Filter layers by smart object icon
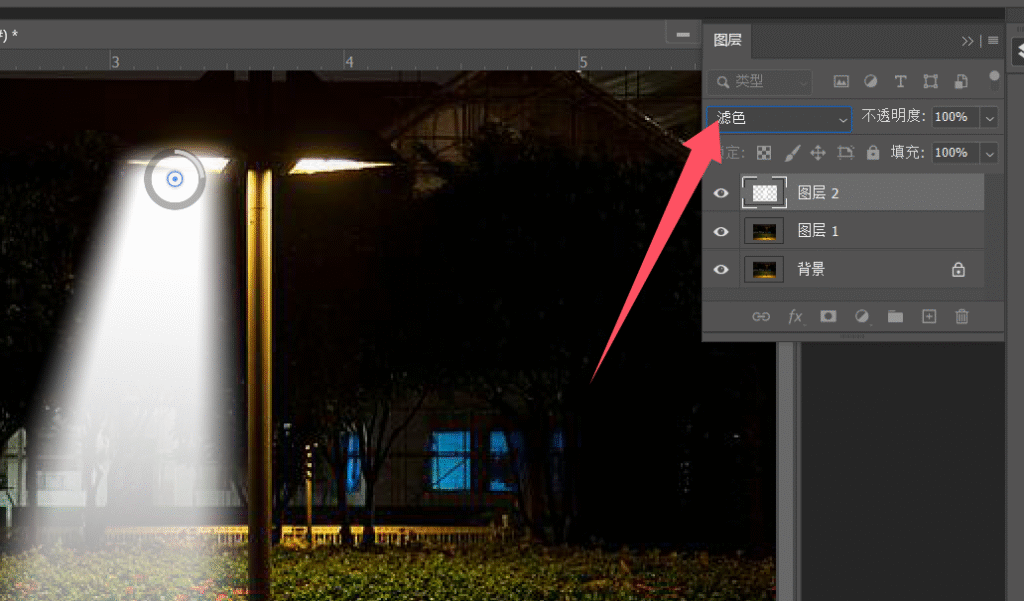The image size is (1024, 601). point(961,82)
